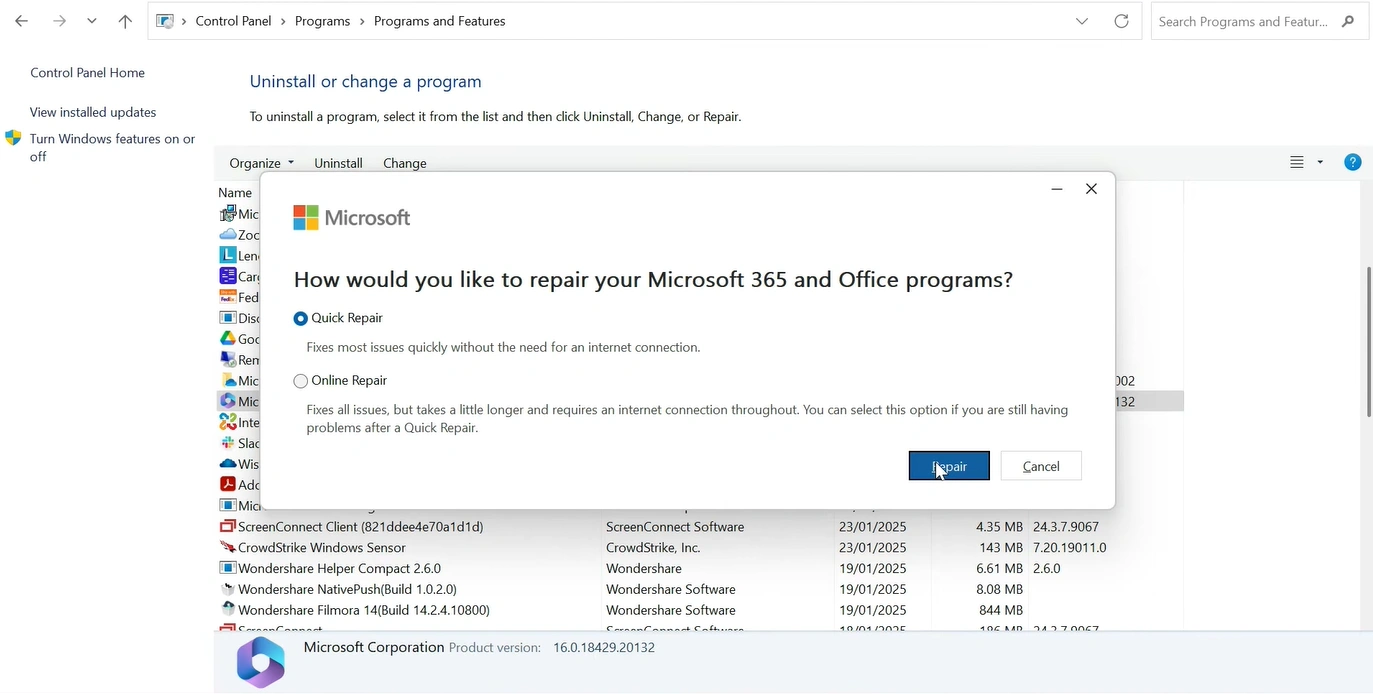Click the ScreenConnect Client program icon

[x=227, y=527]
